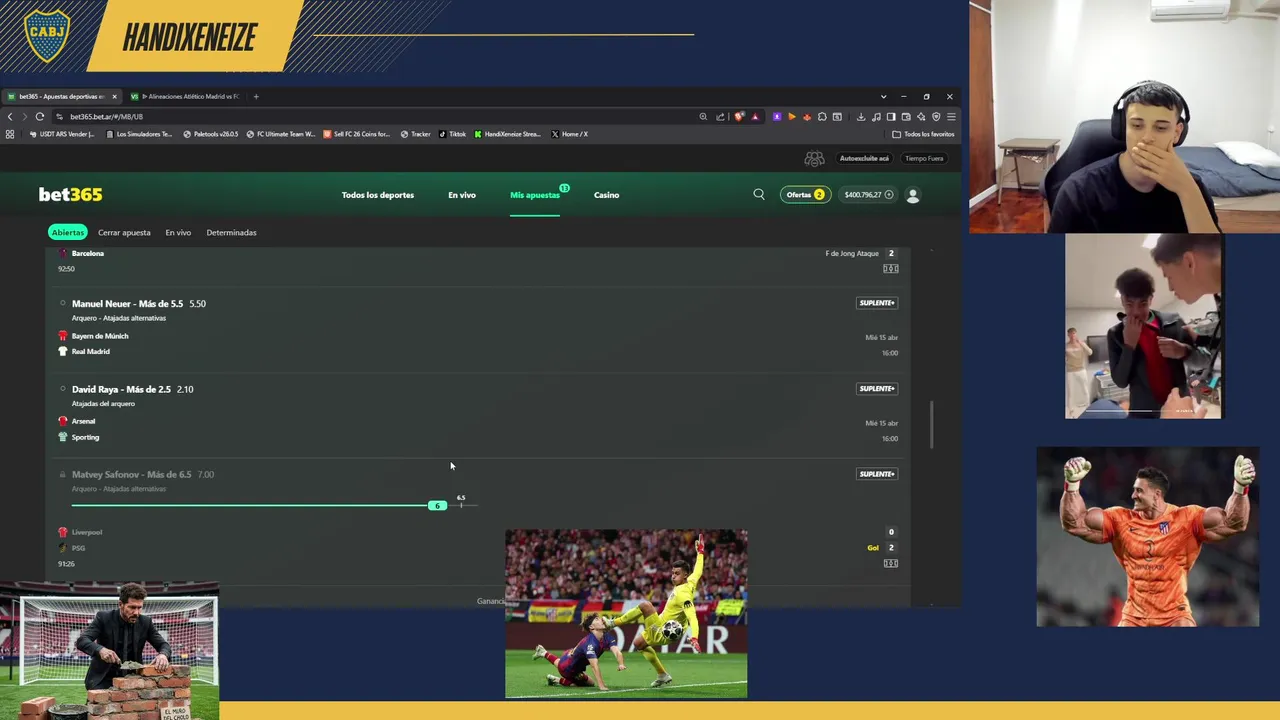Open pitch view icon for Liverpool PSG match
The height and width of the screenshot is (720, 1280).
[x=890, y=563]
